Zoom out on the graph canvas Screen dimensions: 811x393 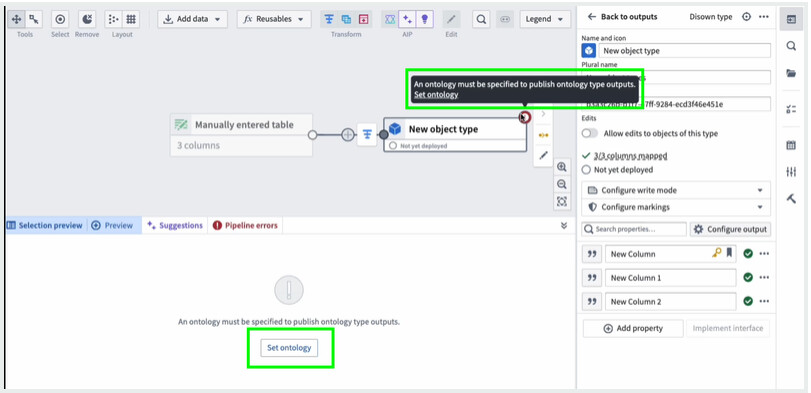coord(562,184)
